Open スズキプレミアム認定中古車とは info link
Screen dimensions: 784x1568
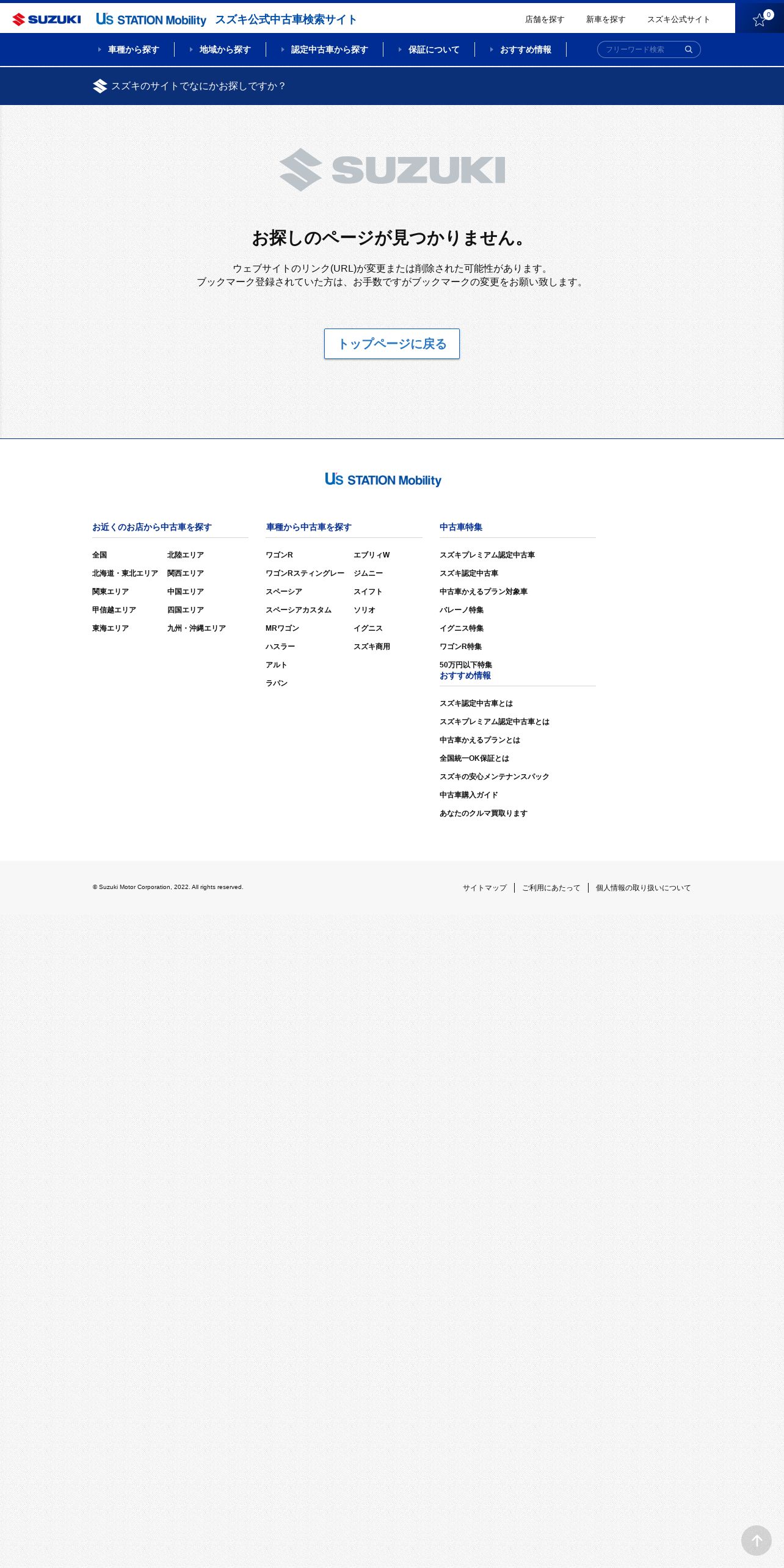click(495, 722)
